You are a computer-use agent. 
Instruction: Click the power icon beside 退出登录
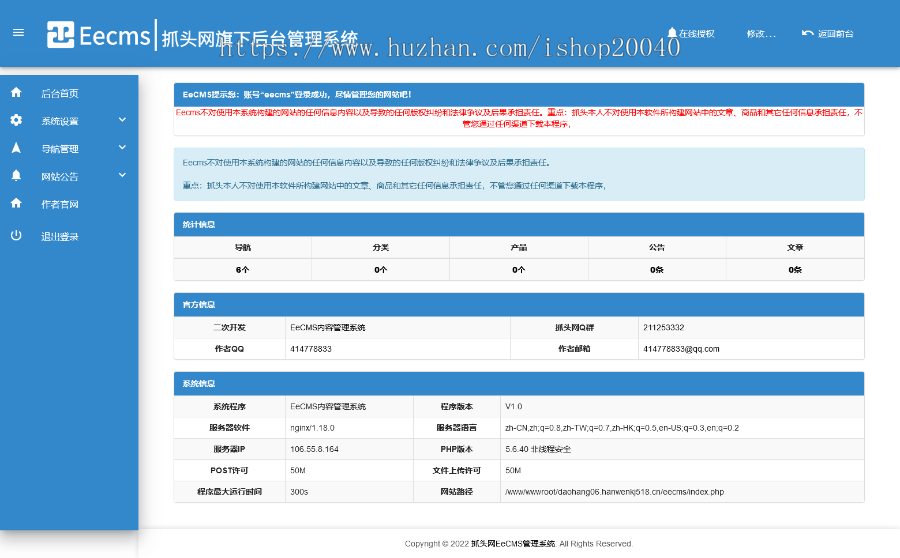tap(16, 235)
